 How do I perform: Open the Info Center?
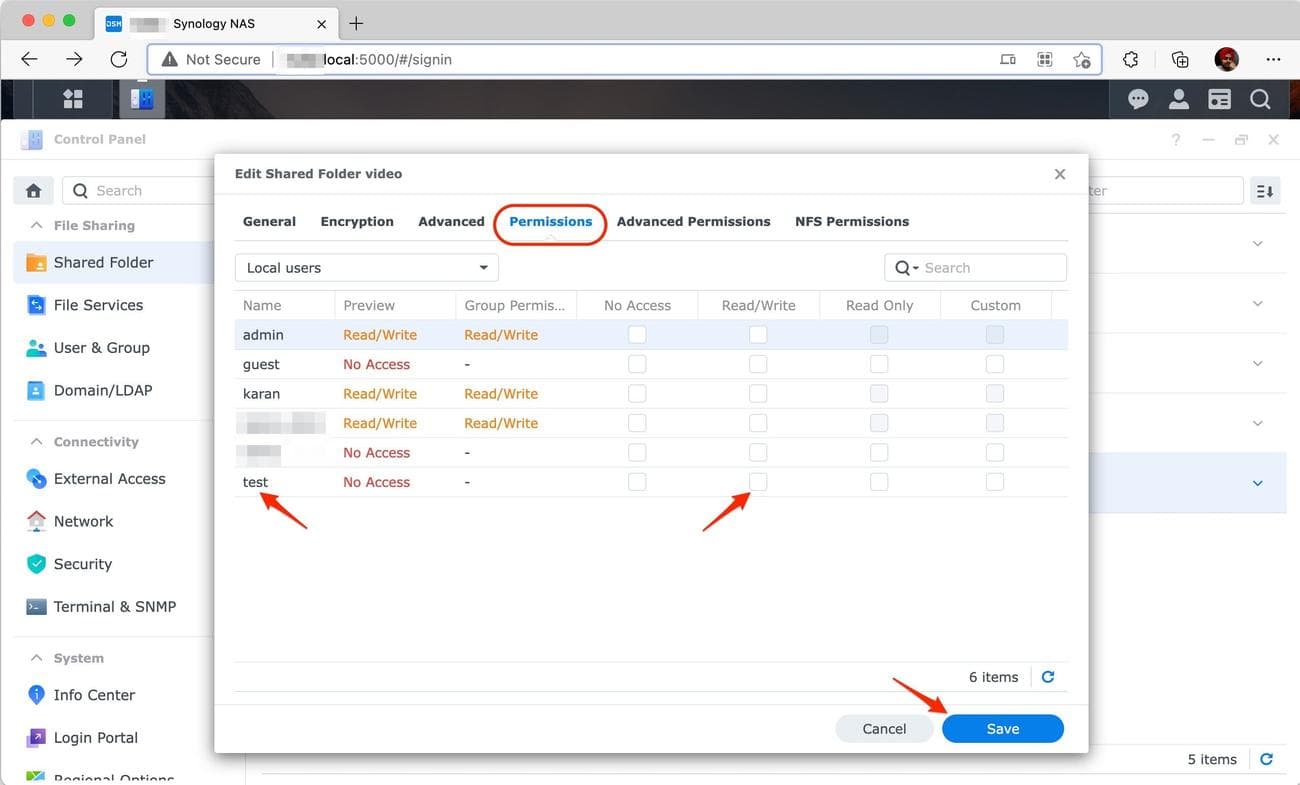pos(36,694)
